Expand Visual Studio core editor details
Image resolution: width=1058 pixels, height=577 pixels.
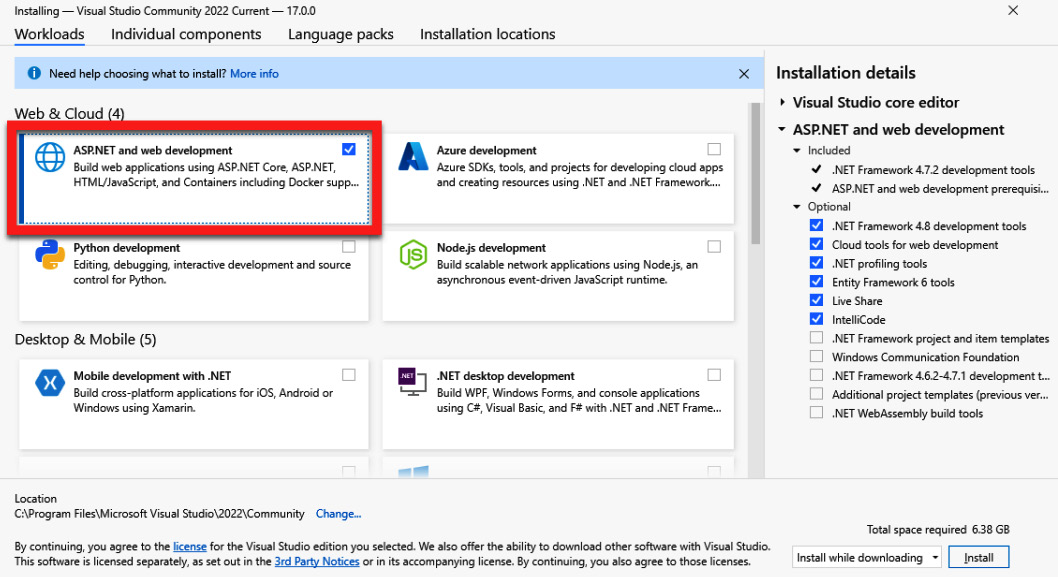point(782,102)
